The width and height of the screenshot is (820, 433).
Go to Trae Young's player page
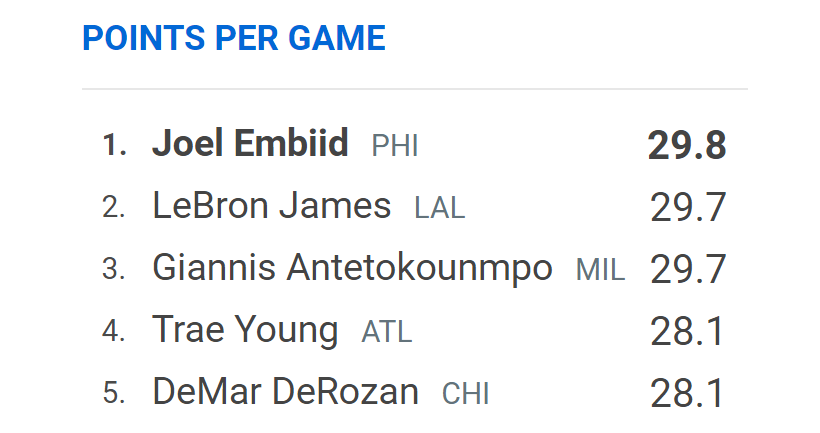click(245, 330)
